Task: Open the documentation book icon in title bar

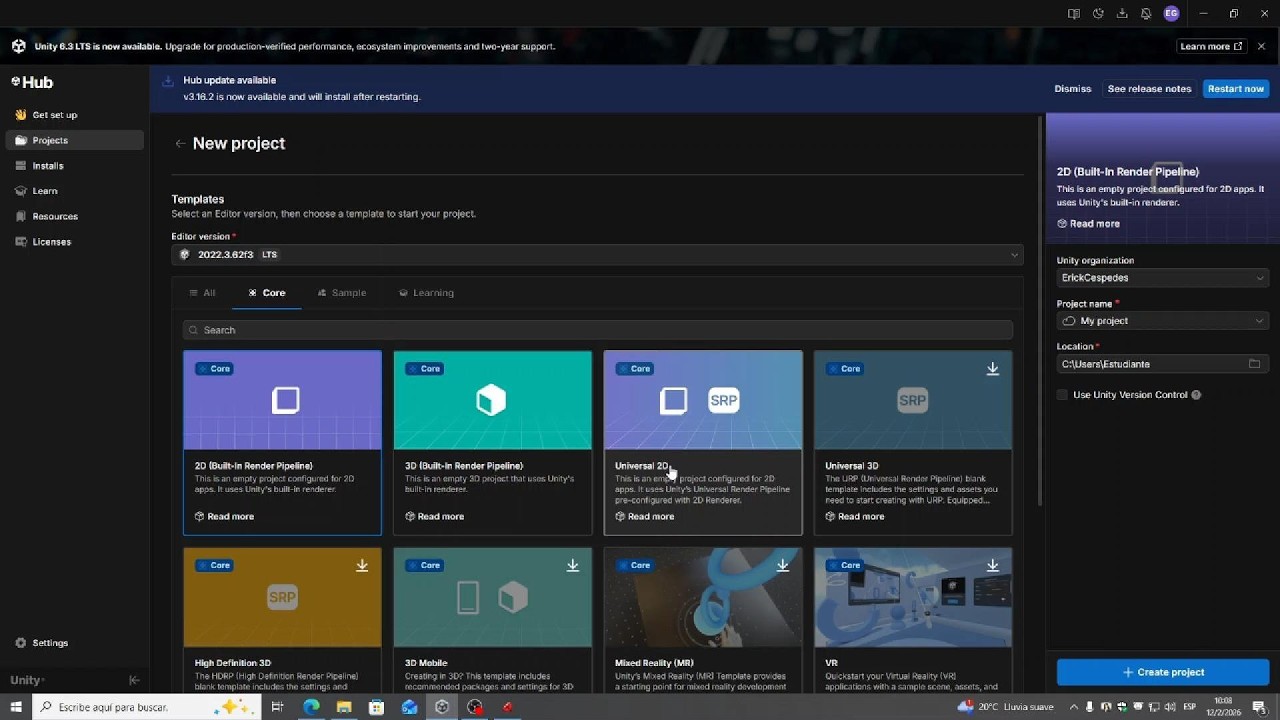Action: coord(1074,14)
